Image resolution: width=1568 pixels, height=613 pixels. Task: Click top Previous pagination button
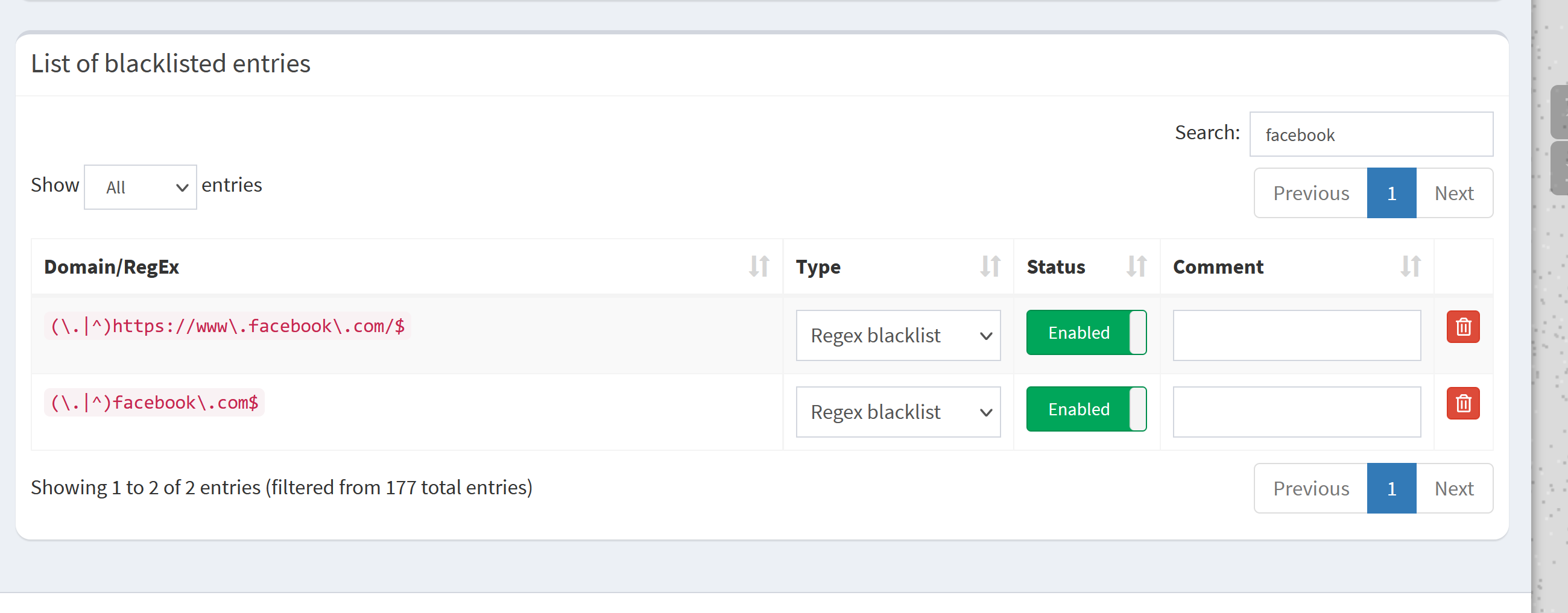(1310, 193)
